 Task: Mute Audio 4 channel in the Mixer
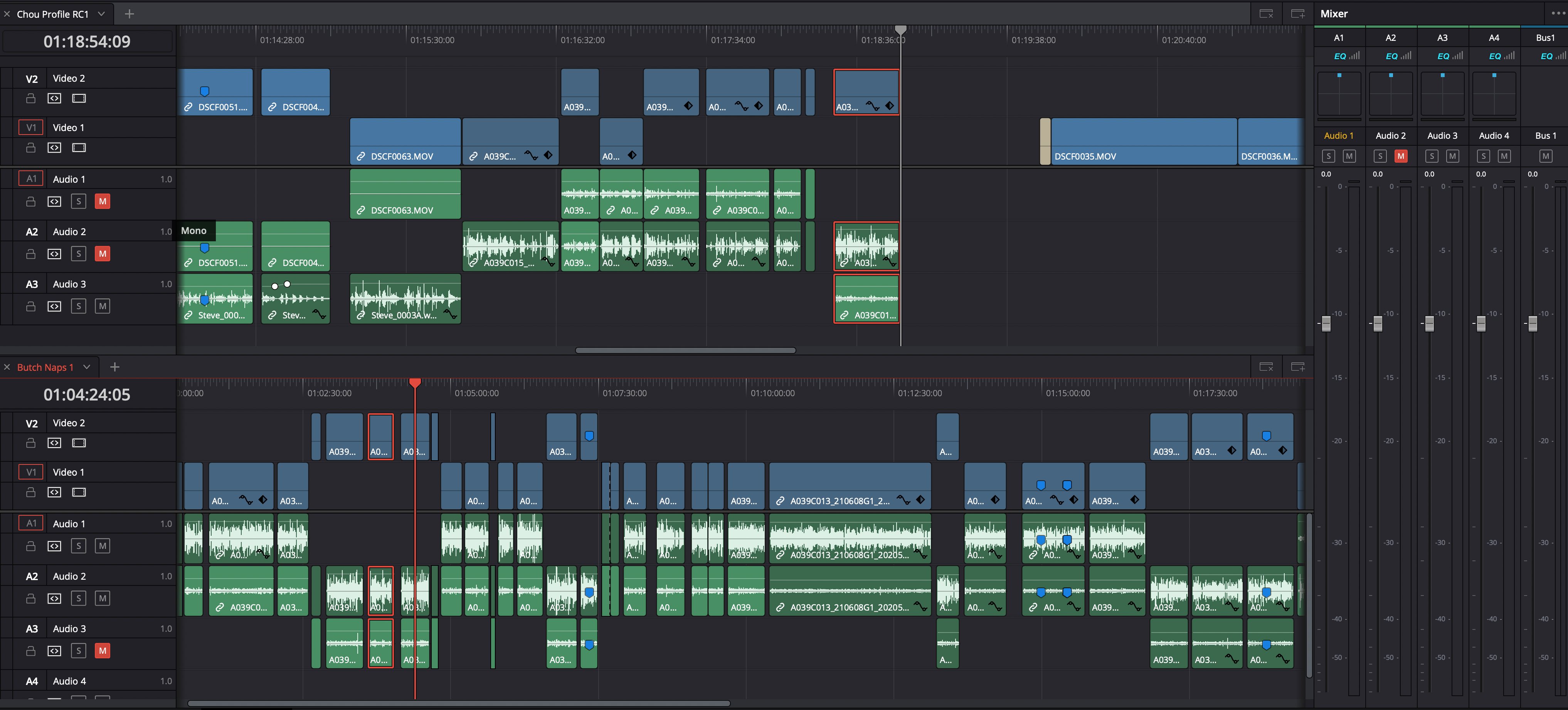point(1504,156)
